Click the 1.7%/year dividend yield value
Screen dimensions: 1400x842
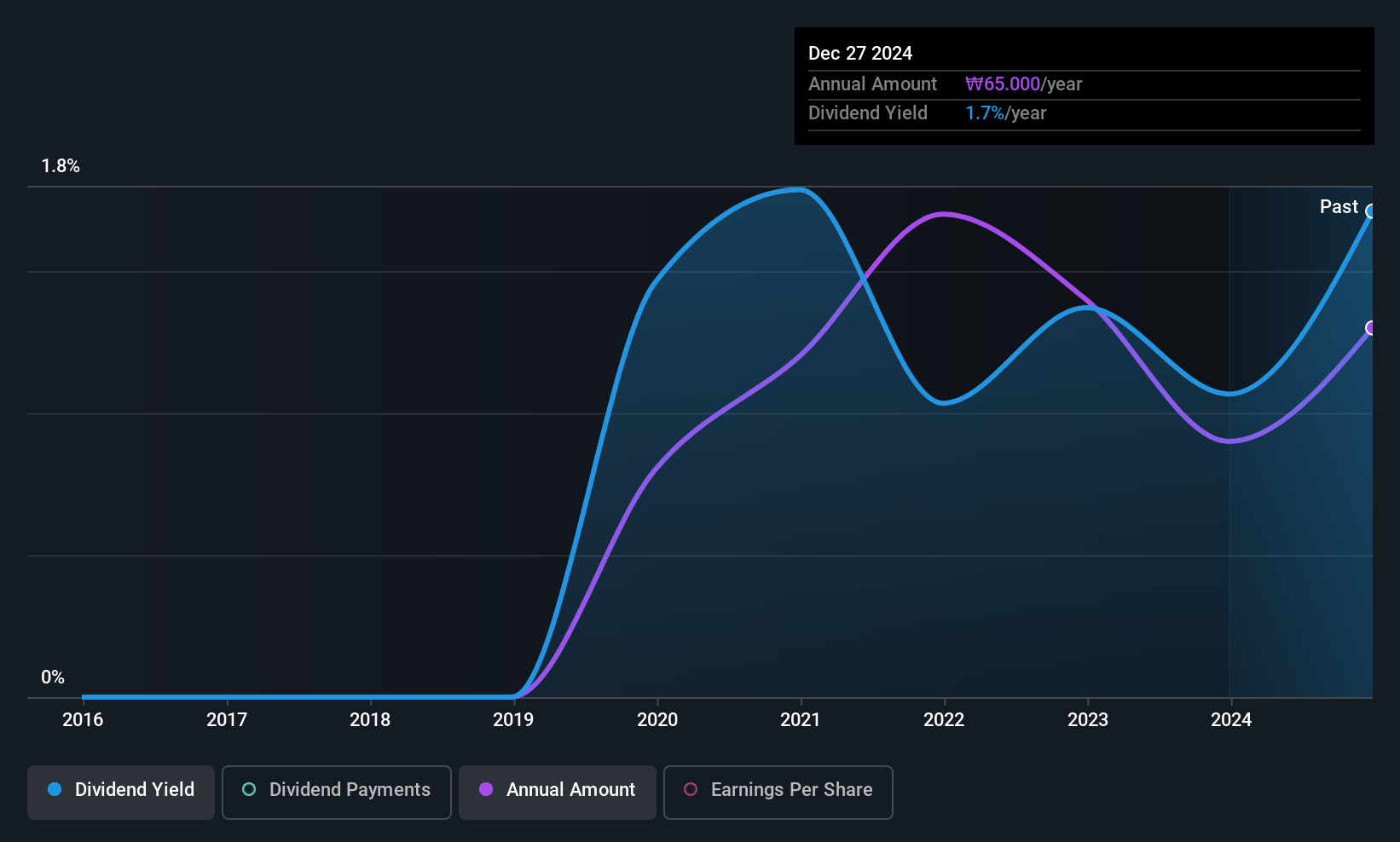click(1005, 113)
